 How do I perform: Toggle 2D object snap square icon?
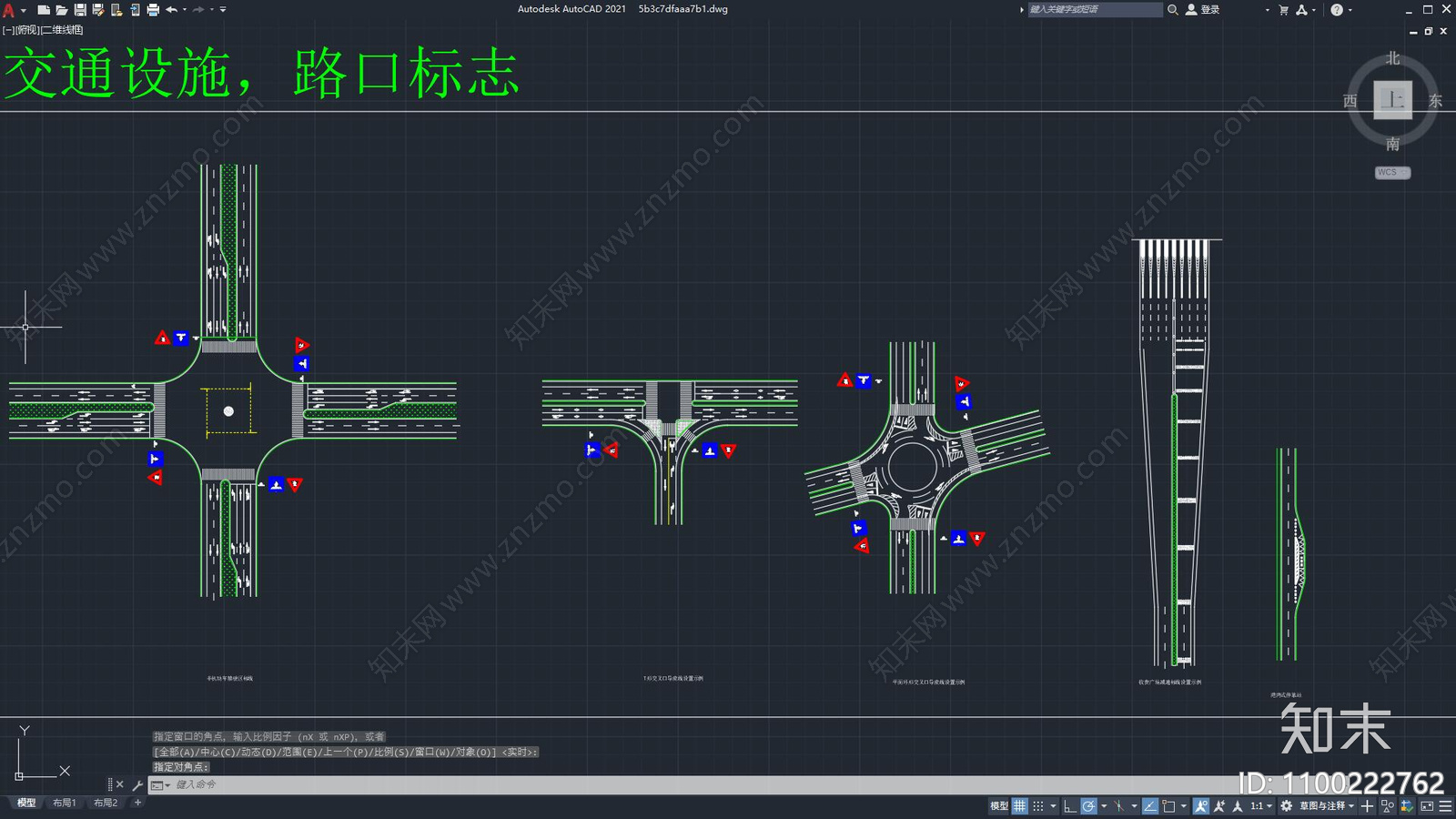(x=1169, y=806)
